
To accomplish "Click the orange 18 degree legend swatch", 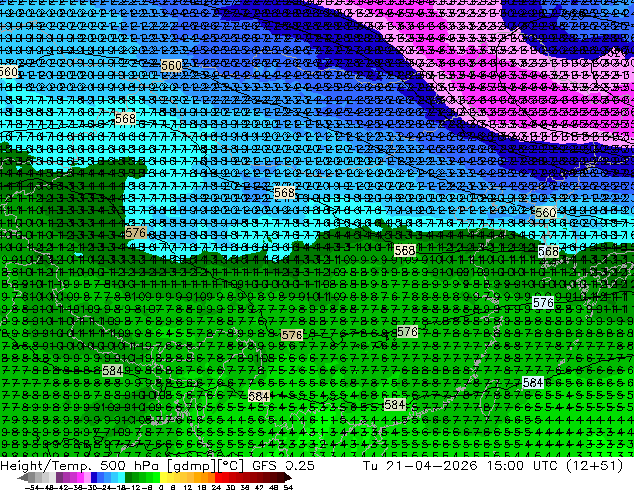I will [x=205, y=477].
